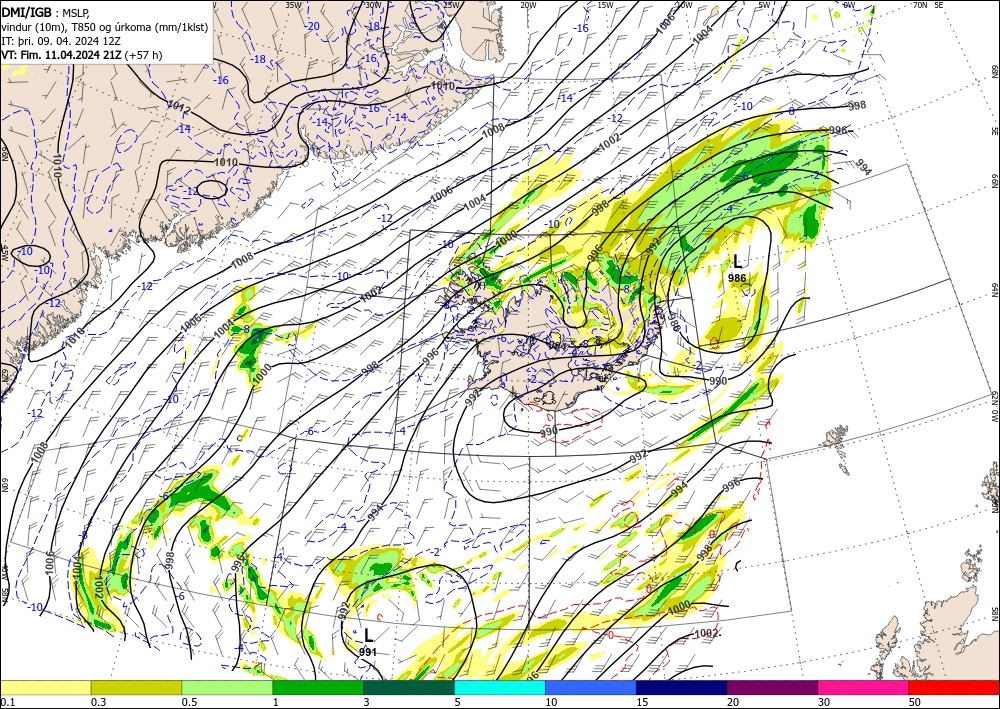Viewport: 1000px width, 709px height.
Task: Click the '986' pressure value text
Action: 737,278
